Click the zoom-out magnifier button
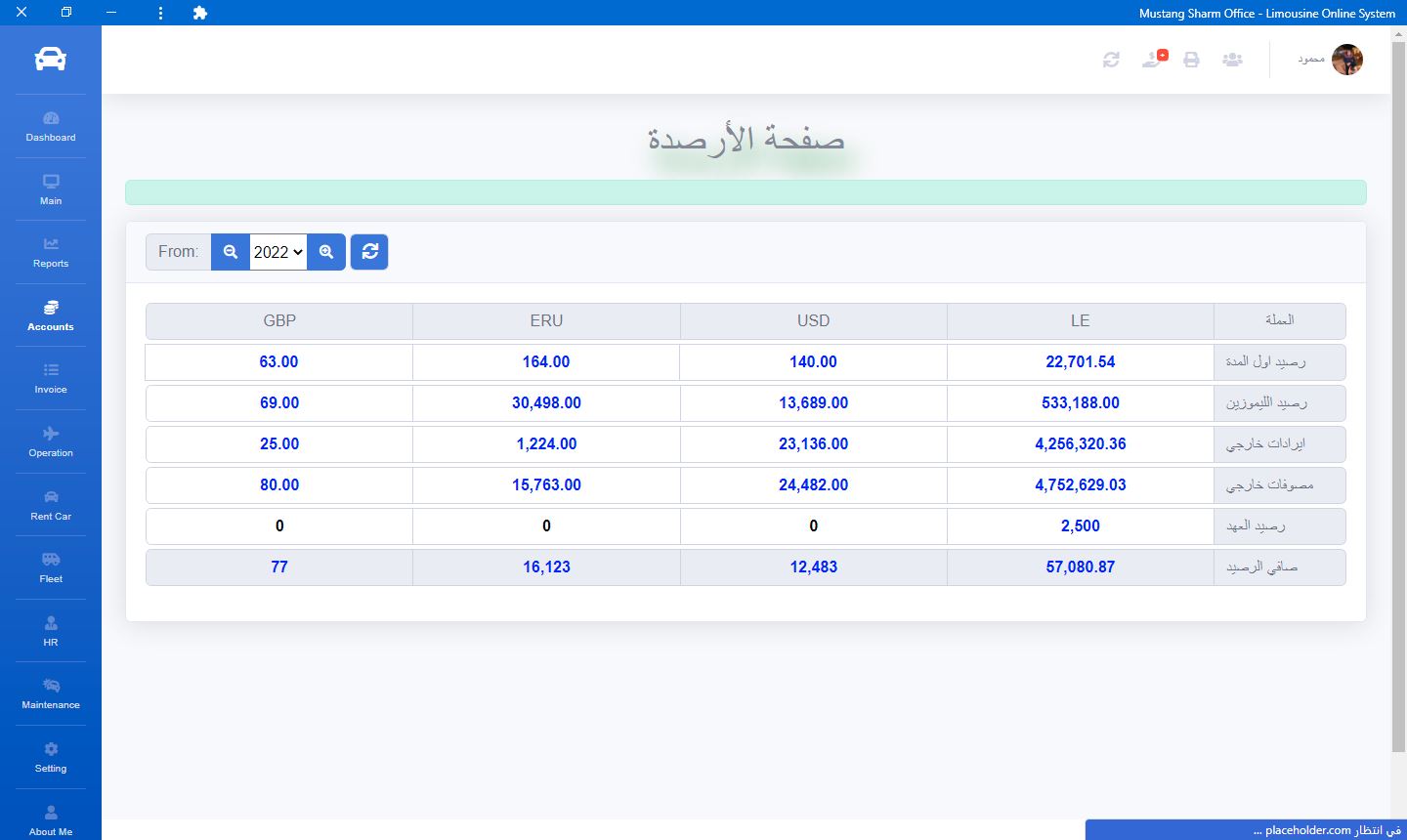Image resolution: width=1407 pixels, height=840 pixels. pos(231,252)
